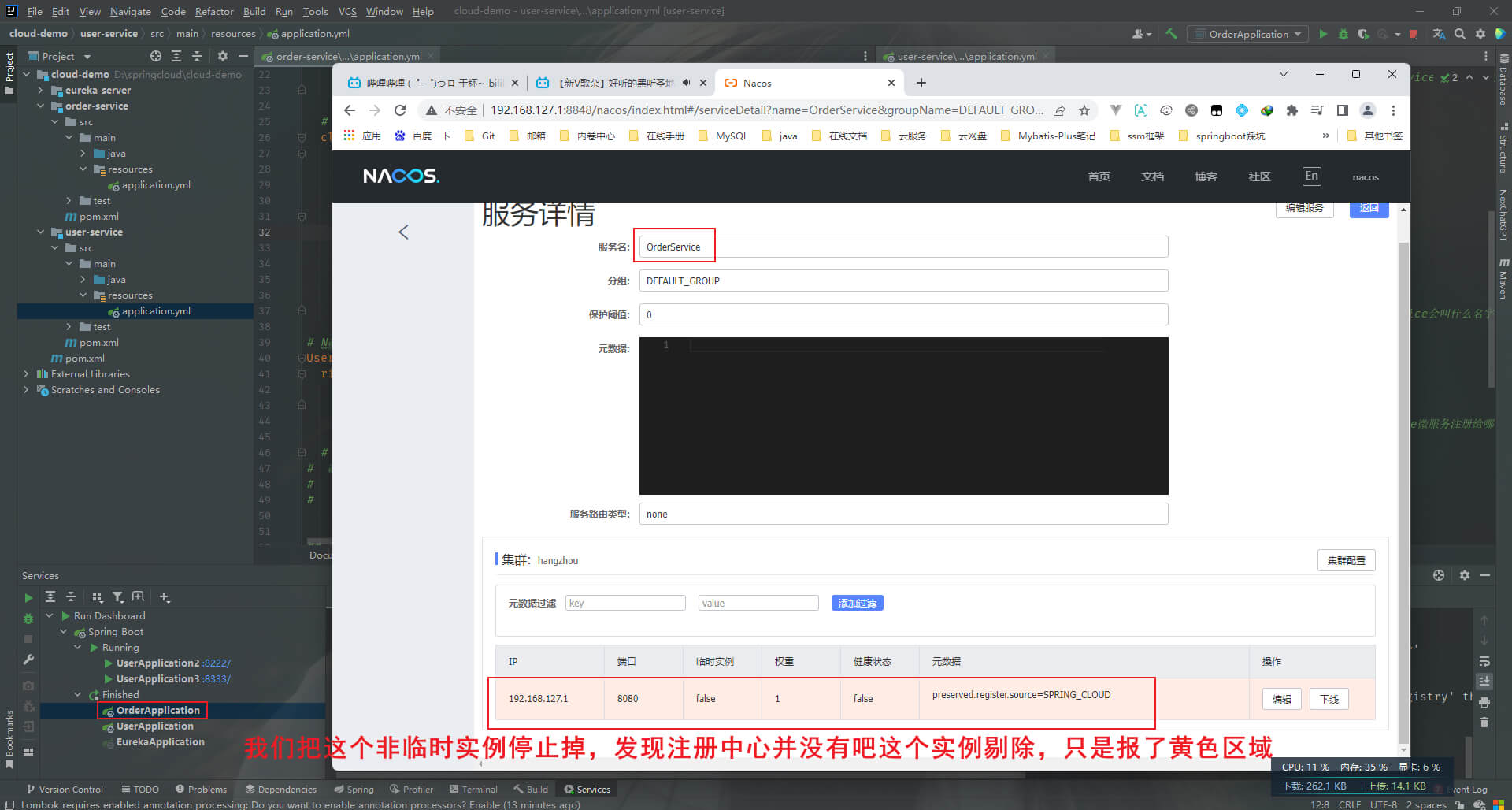Viewport: 1512px width, 810px height.
Task: Expand the External Libraries node
Action: coord(26,374)
